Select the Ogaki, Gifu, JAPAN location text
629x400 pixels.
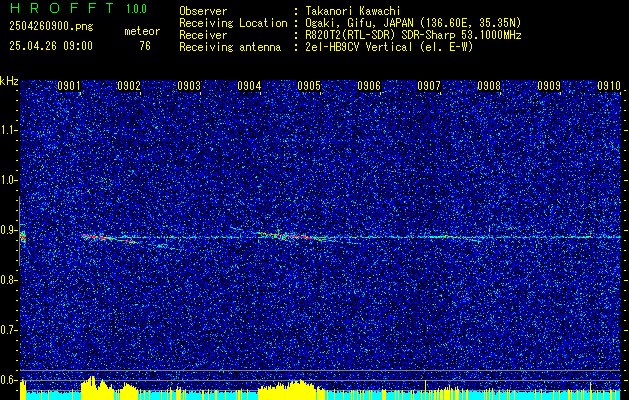[413, 23]
